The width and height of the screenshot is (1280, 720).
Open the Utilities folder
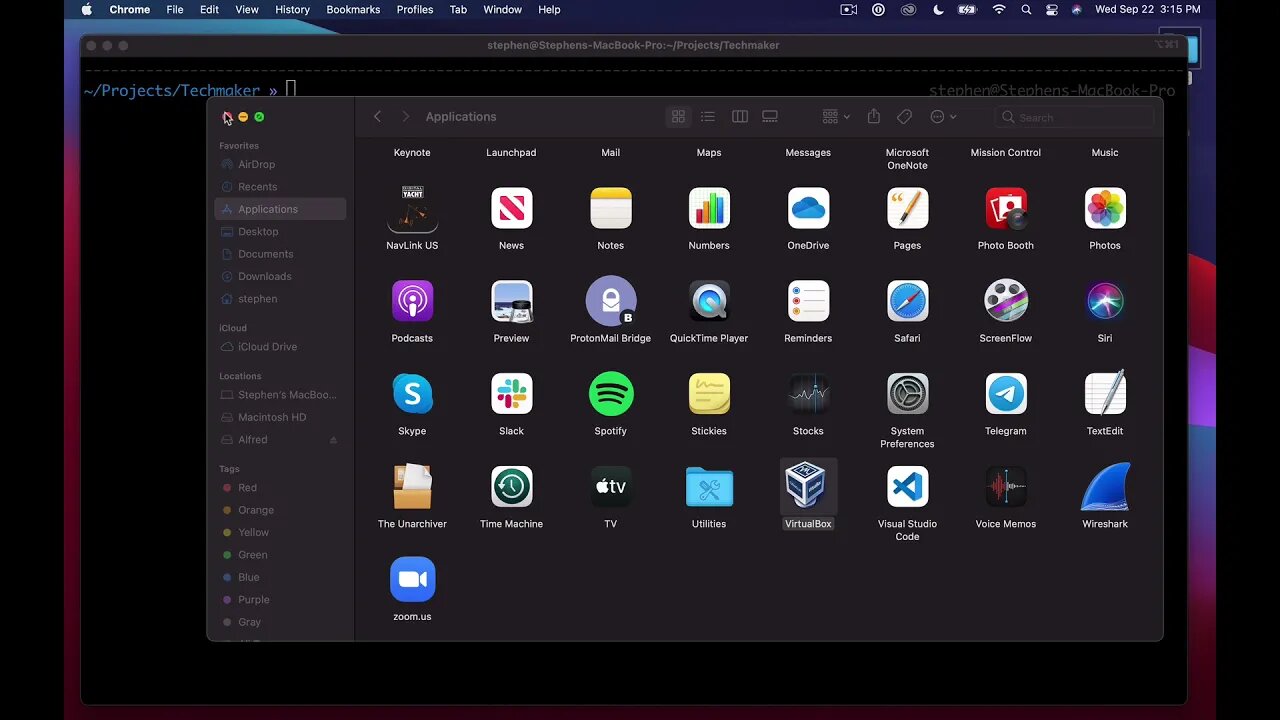(x=709, y=487)
